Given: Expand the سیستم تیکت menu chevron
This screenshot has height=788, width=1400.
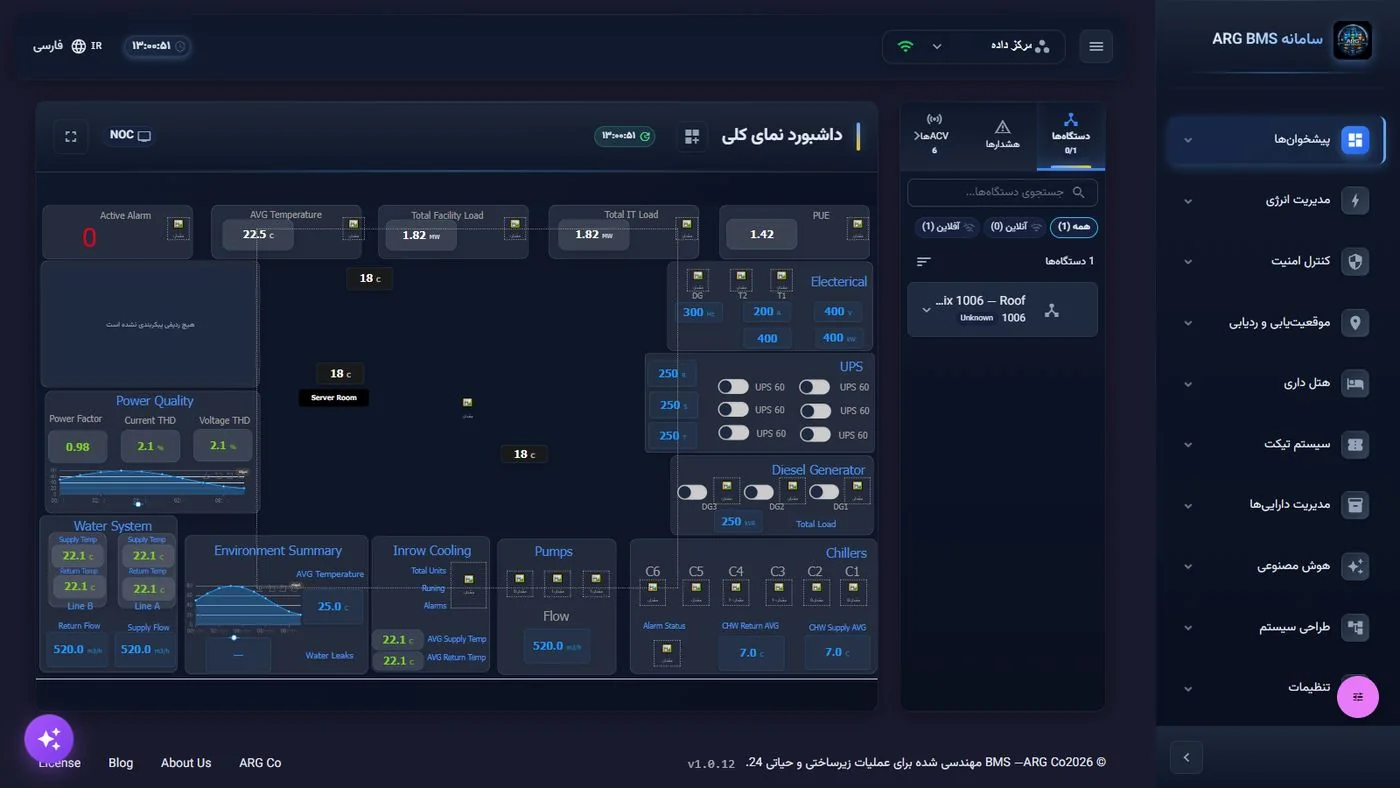Looking at the screenshot, I should pos(1188,445).
